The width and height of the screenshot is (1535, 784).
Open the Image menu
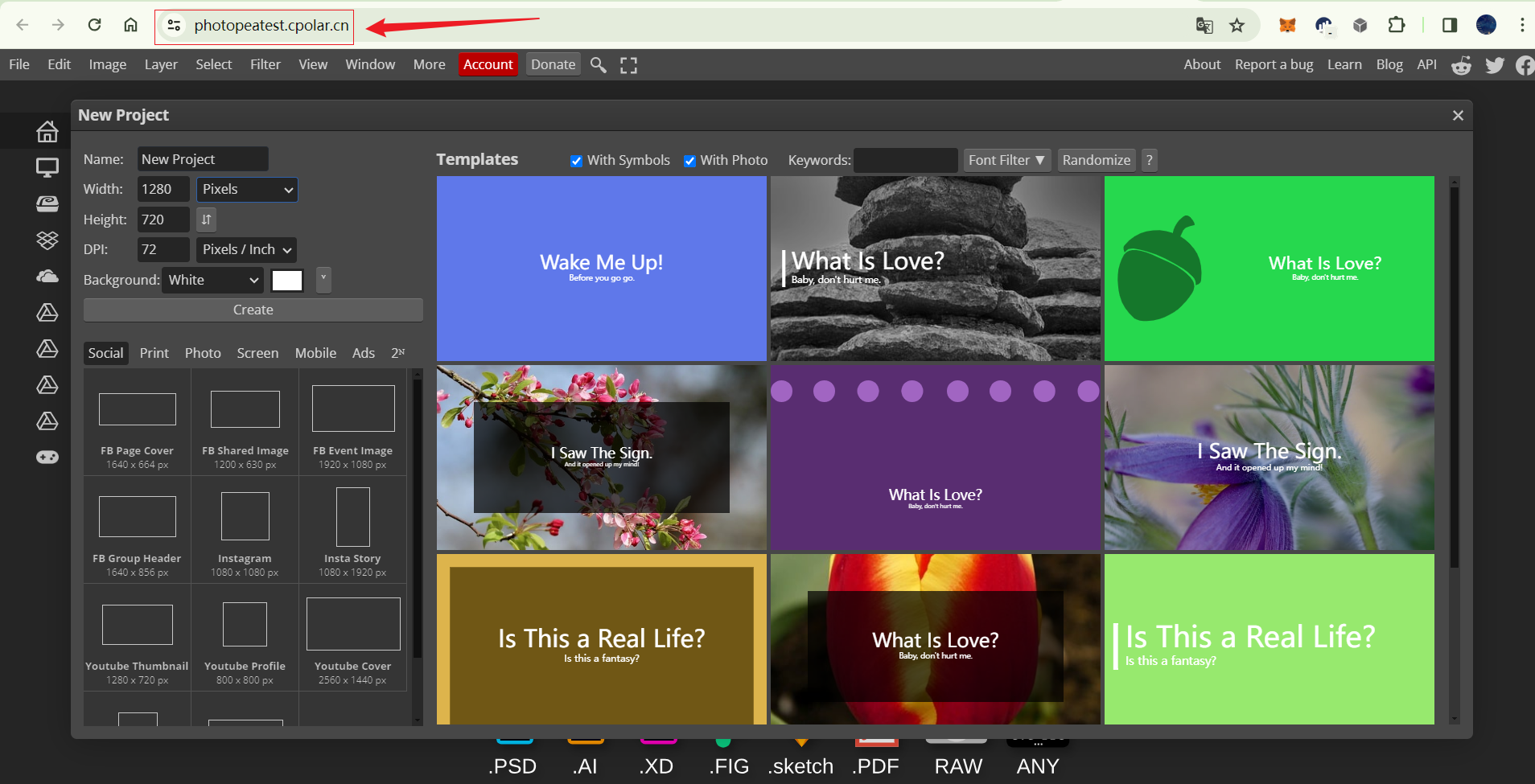click(108, 64)
